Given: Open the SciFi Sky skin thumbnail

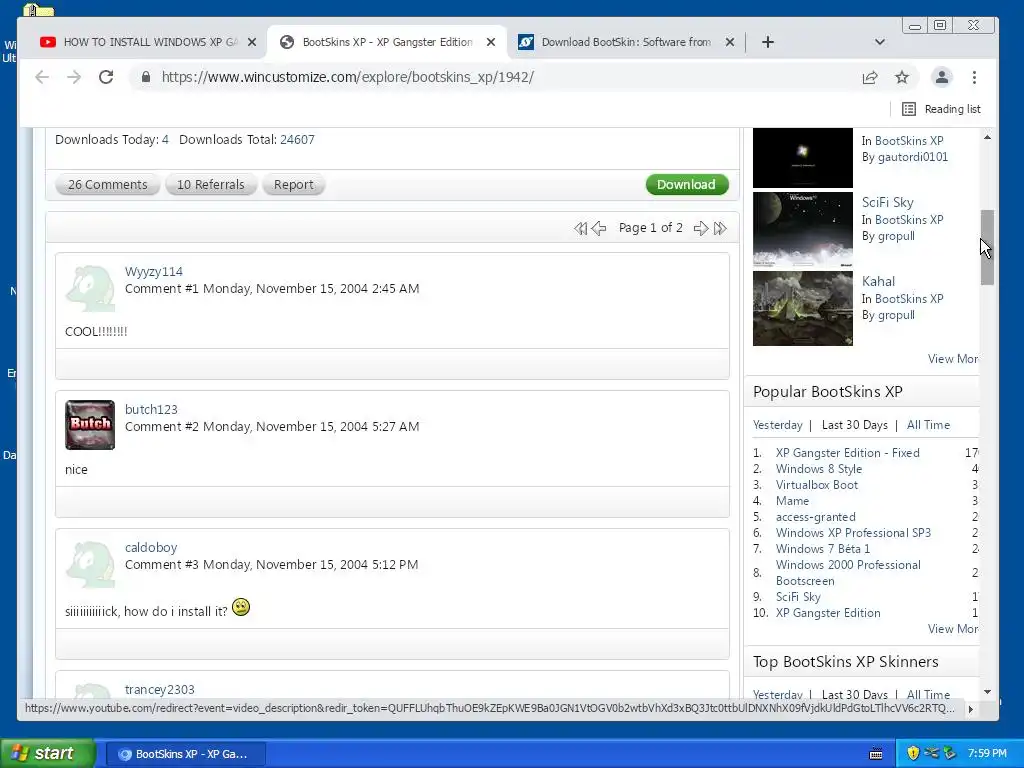Looking at the screenshot, I should (803, 229).
